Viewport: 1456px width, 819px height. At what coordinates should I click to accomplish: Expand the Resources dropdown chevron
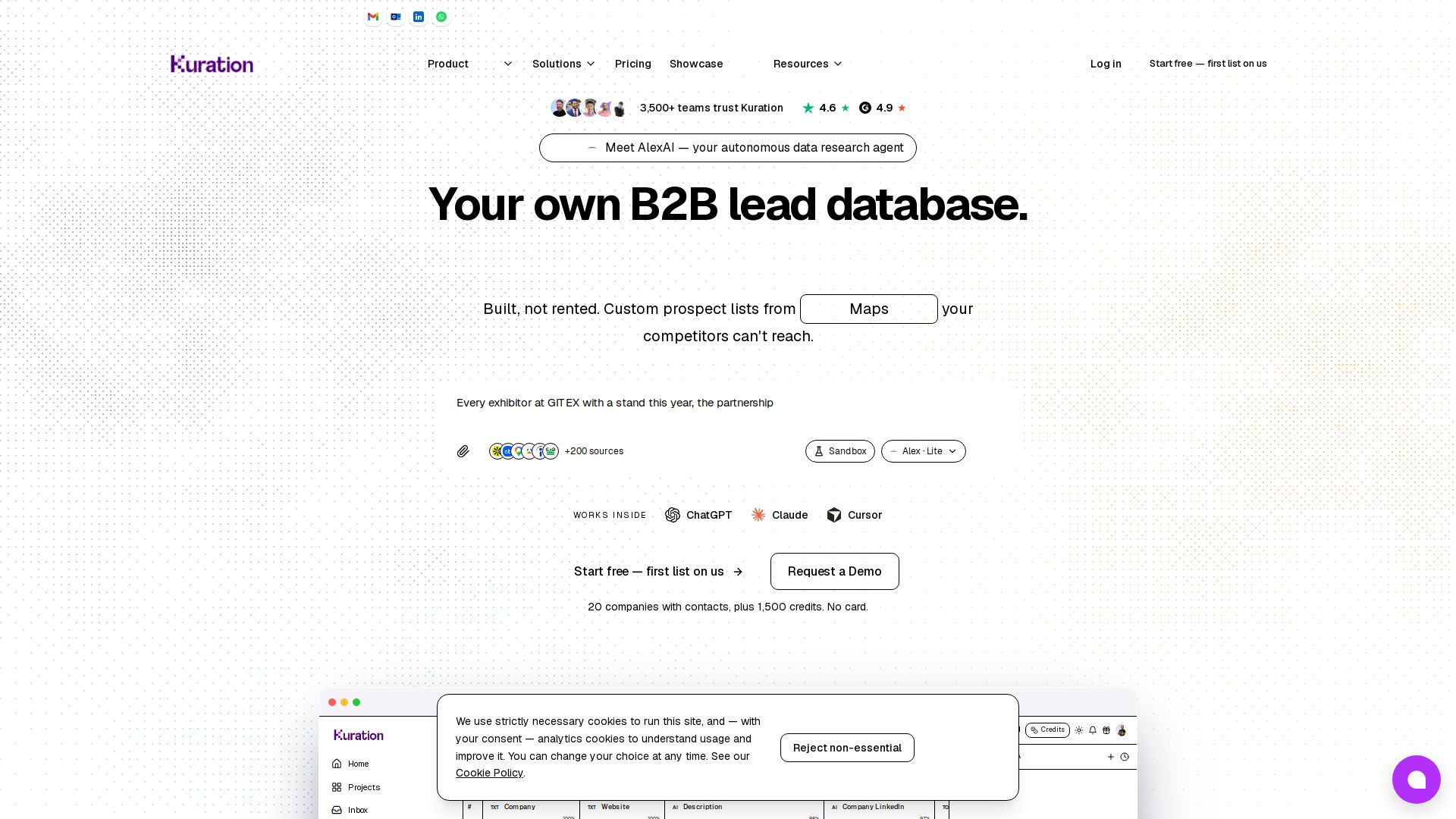tap(838, 64)
